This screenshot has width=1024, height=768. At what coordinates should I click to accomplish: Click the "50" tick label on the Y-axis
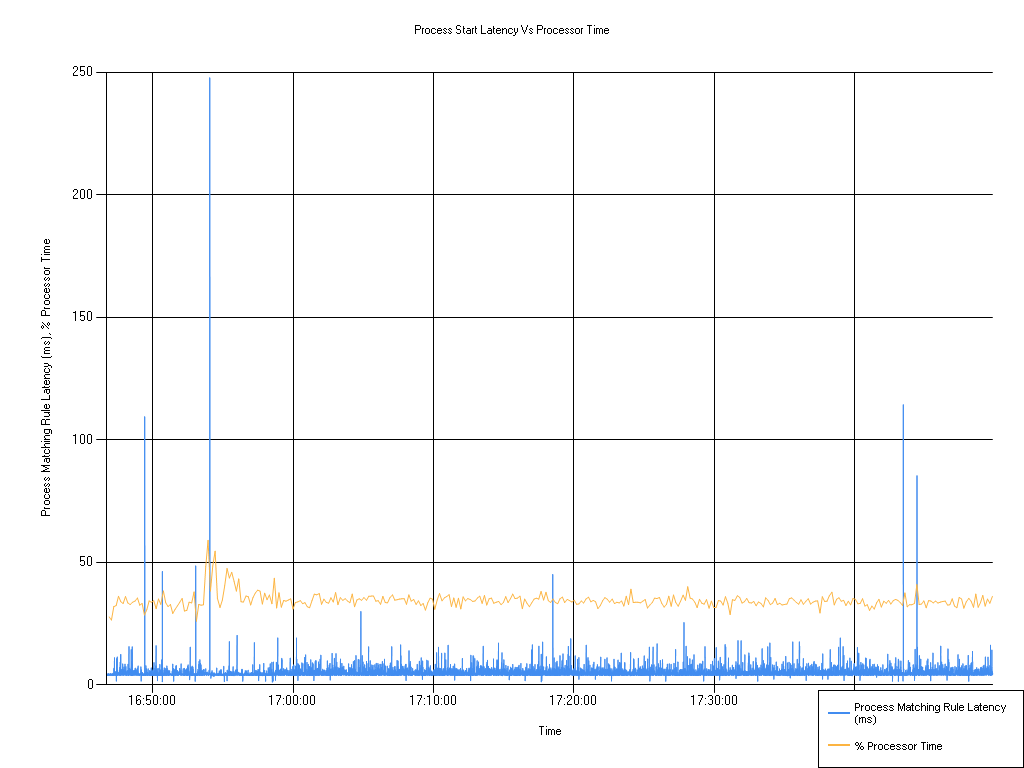(85, 559)
